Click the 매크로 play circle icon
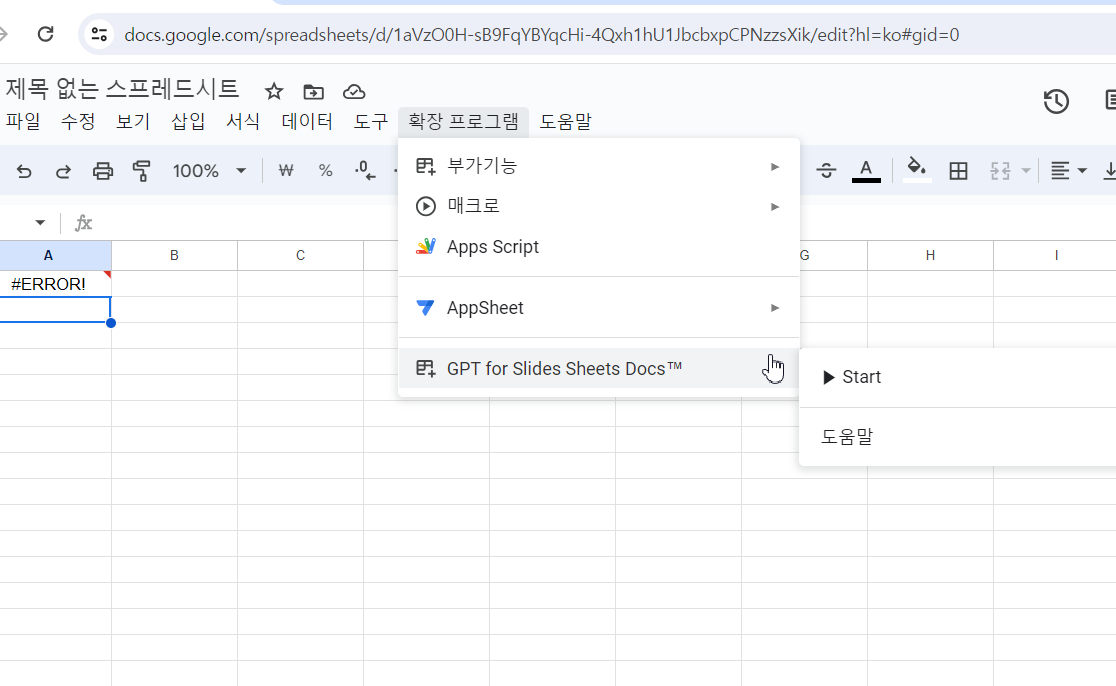 point(426,206)
